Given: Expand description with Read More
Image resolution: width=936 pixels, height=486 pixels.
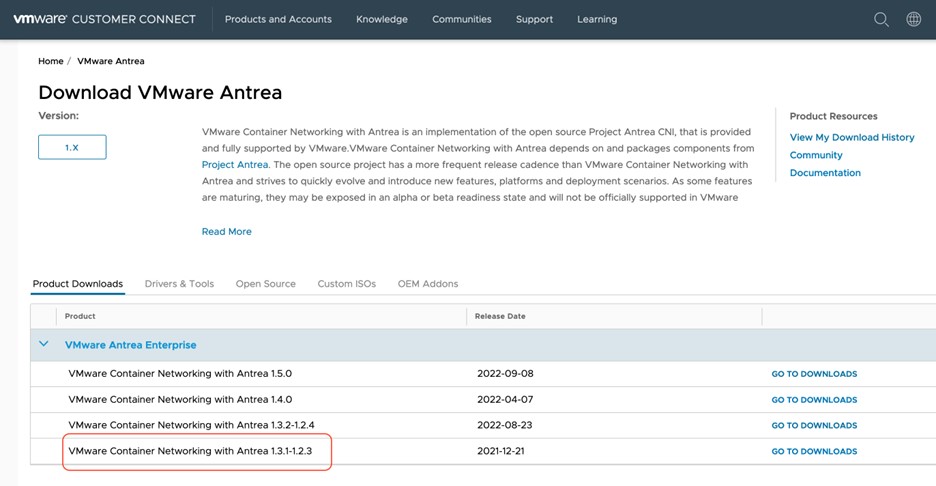Looking at the screenshot, I should [x=226, y=231].
